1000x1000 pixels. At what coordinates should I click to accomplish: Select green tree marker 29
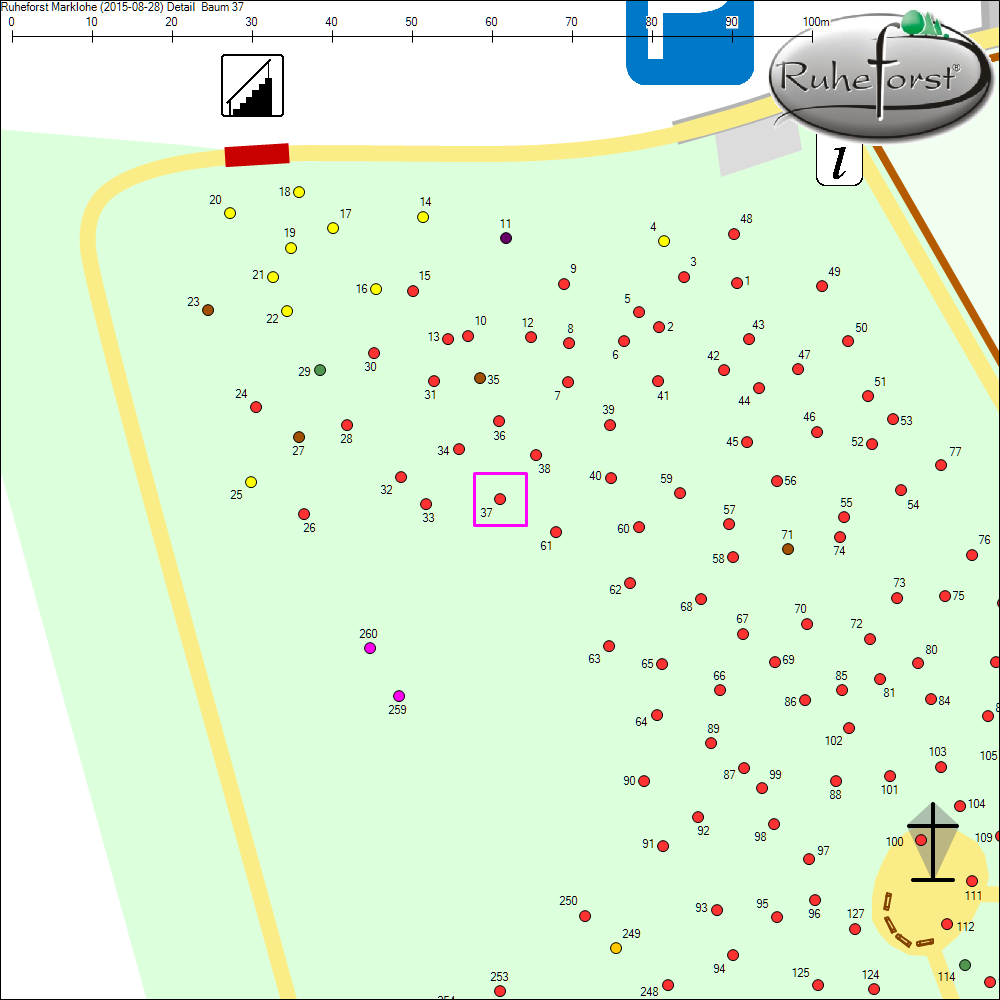(320, 370)
